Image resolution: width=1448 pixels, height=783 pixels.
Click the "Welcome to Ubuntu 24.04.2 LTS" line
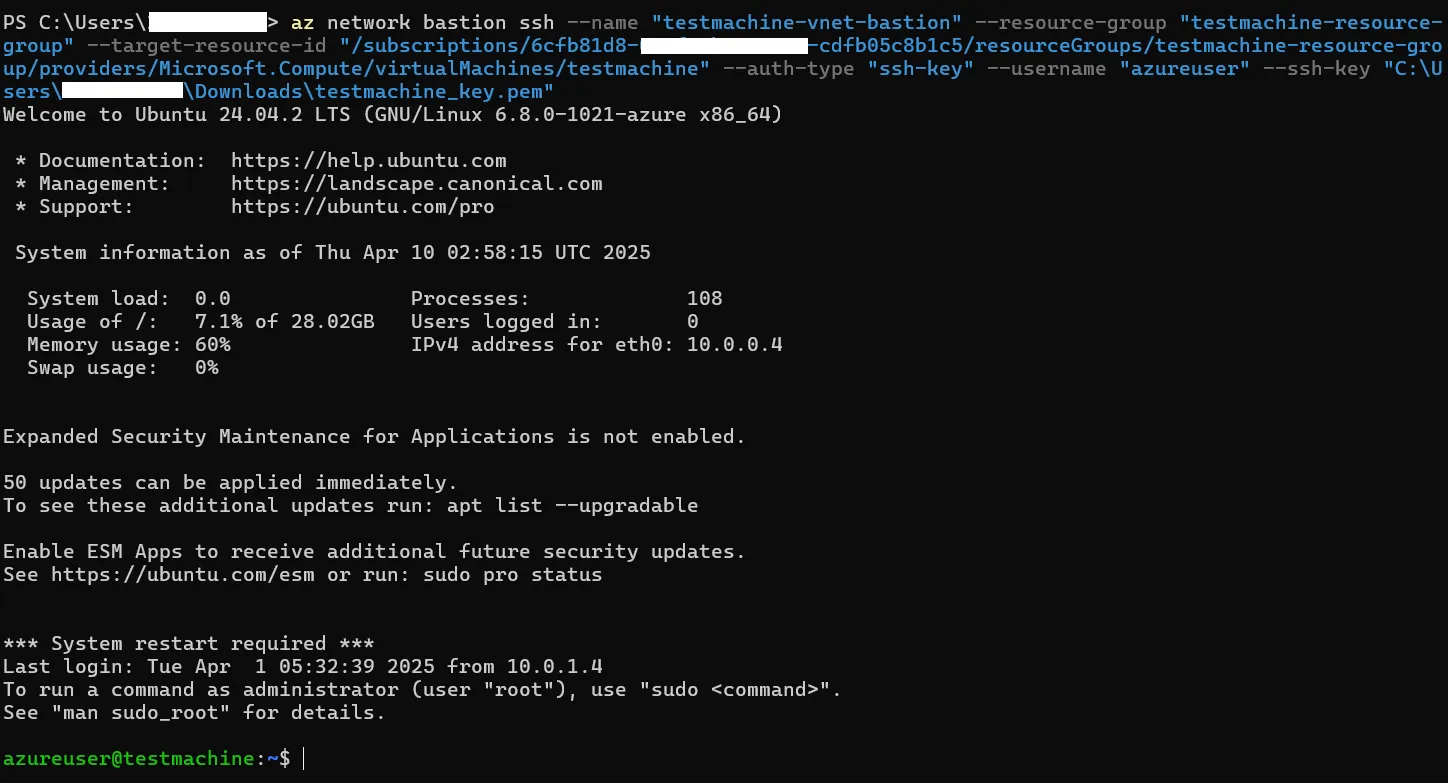coord(392,115)
